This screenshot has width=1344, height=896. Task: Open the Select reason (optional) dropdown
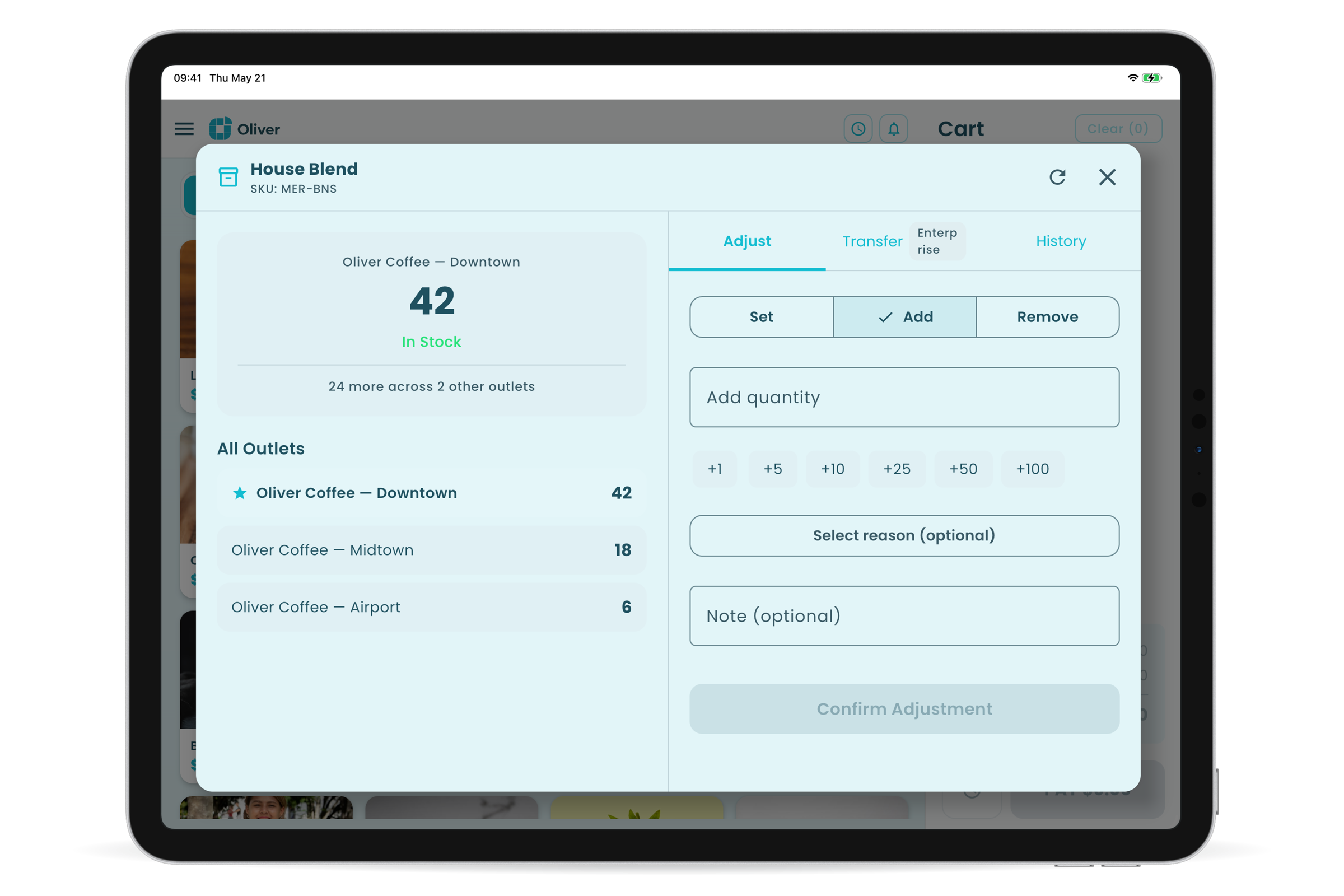coord(904,535)
